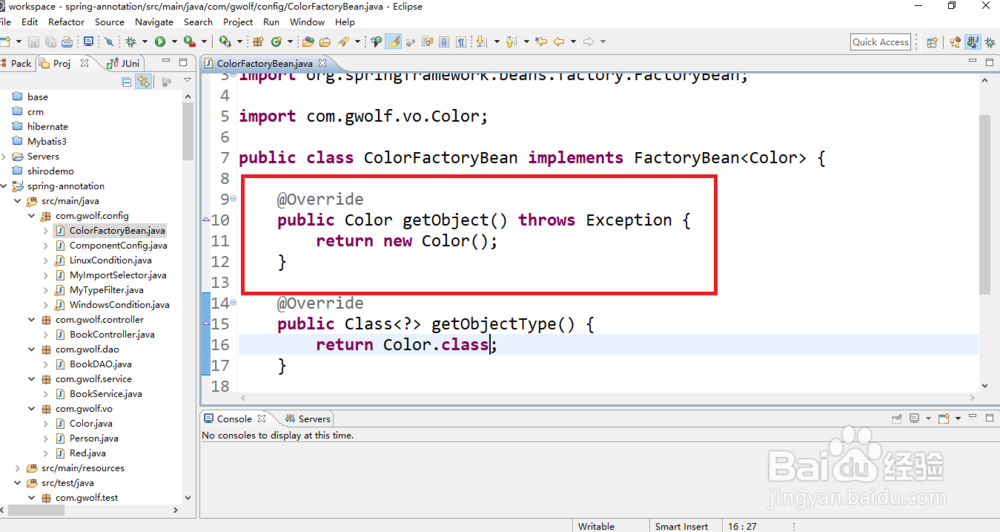Viewport: 1000px width, 532px height.
Task: Click Smart Insert in status bar
Action: [x=681, y=526]
